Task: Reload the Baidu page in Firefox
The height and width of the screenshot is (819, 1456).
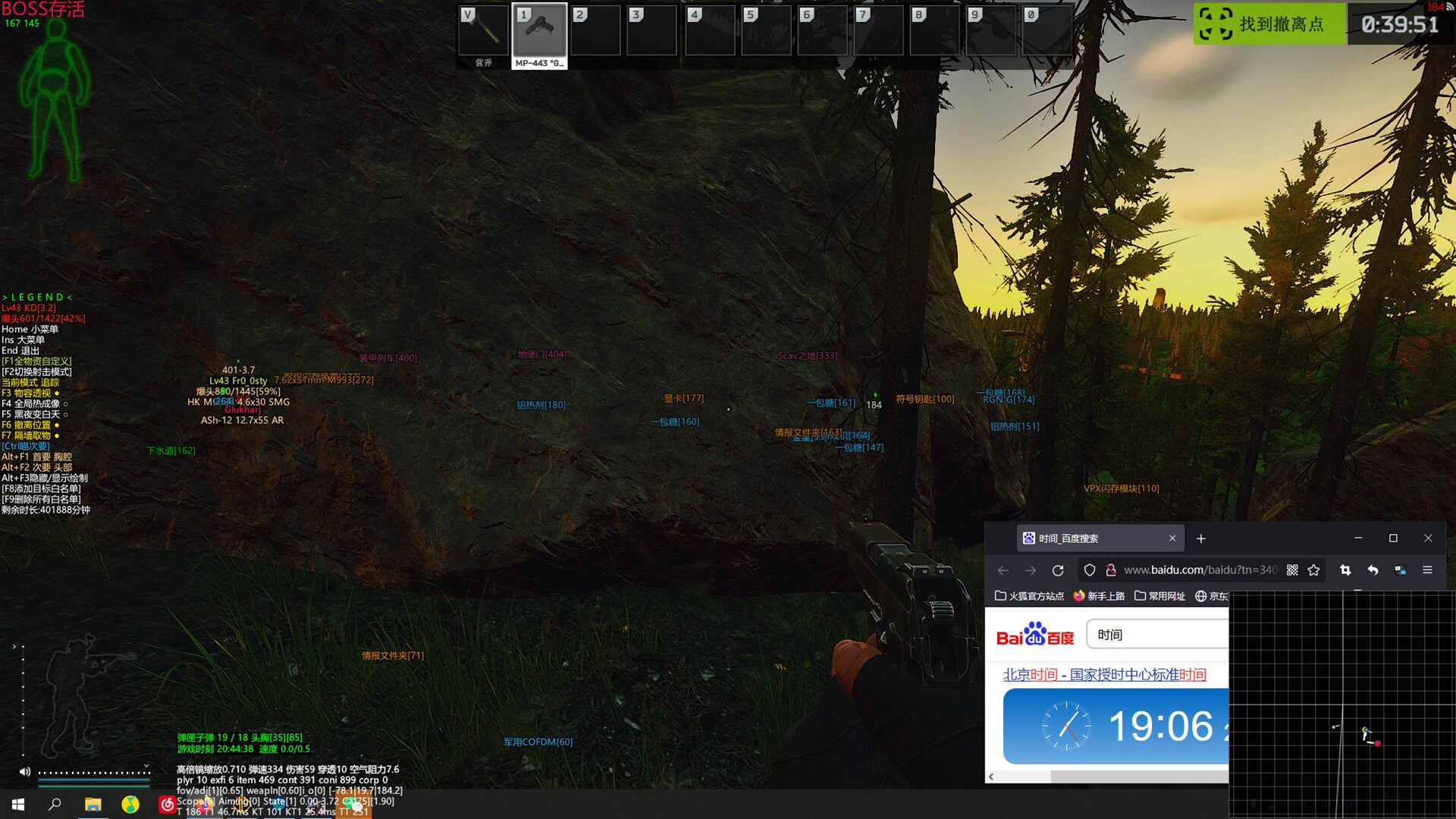Action: (x=1058, y=570)
